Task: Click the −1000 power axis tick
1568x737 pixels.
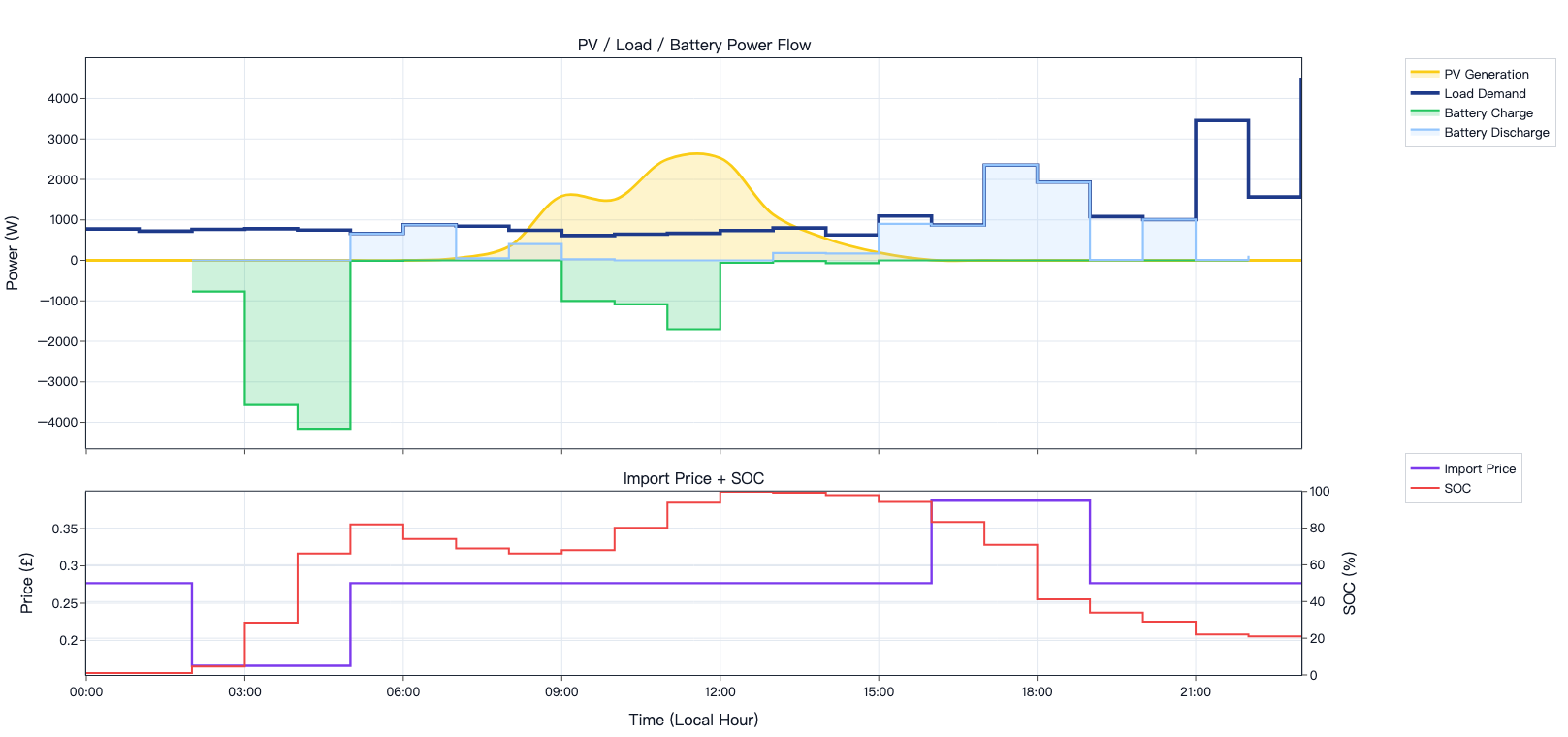Action: (x=58, y=301)
